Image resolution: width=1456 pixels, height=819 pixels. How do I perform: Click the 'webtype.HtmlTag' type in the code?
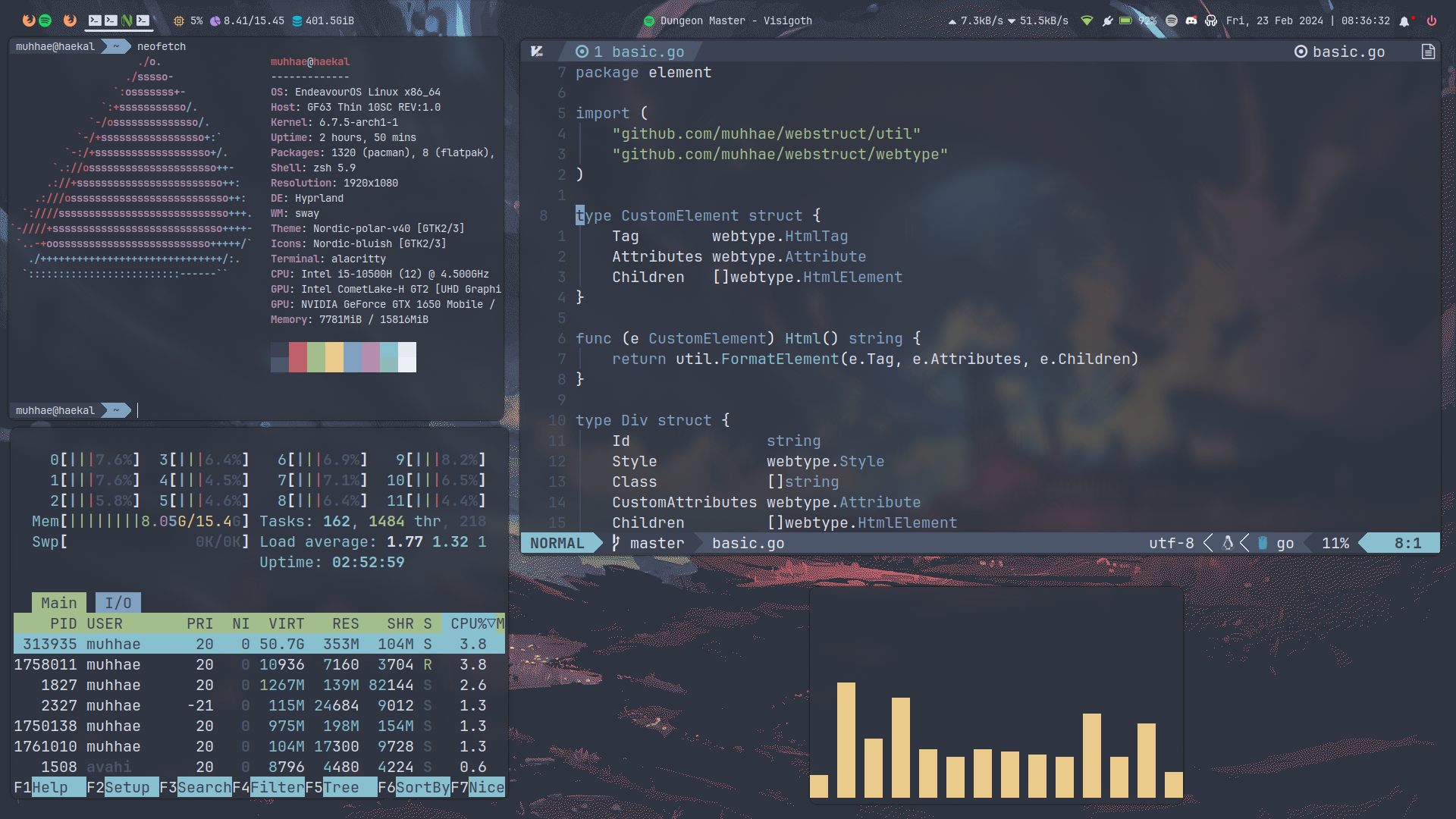pyautogui.click(x=780, y=237)
